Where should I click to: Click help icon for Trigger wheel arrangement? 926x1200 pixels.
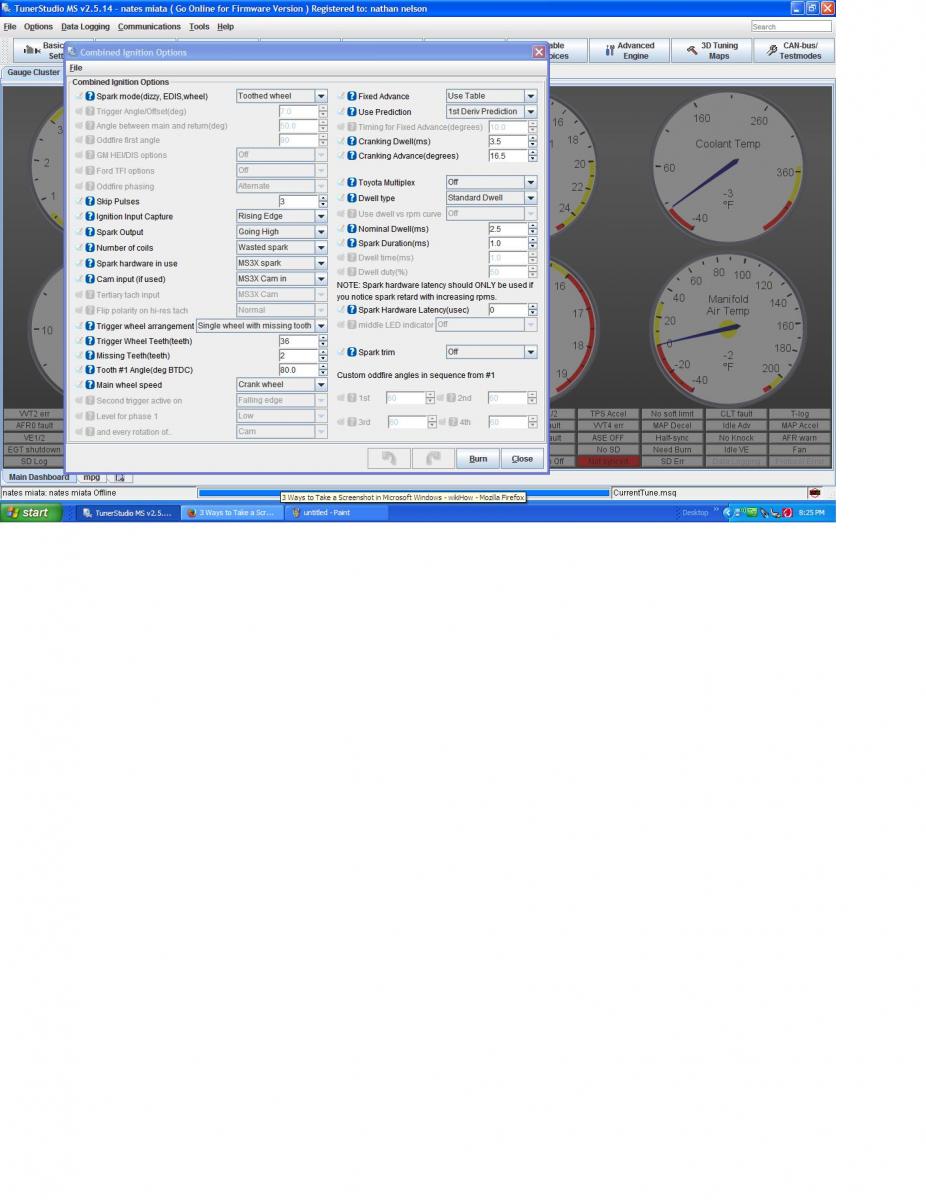(x=90, y=326)
